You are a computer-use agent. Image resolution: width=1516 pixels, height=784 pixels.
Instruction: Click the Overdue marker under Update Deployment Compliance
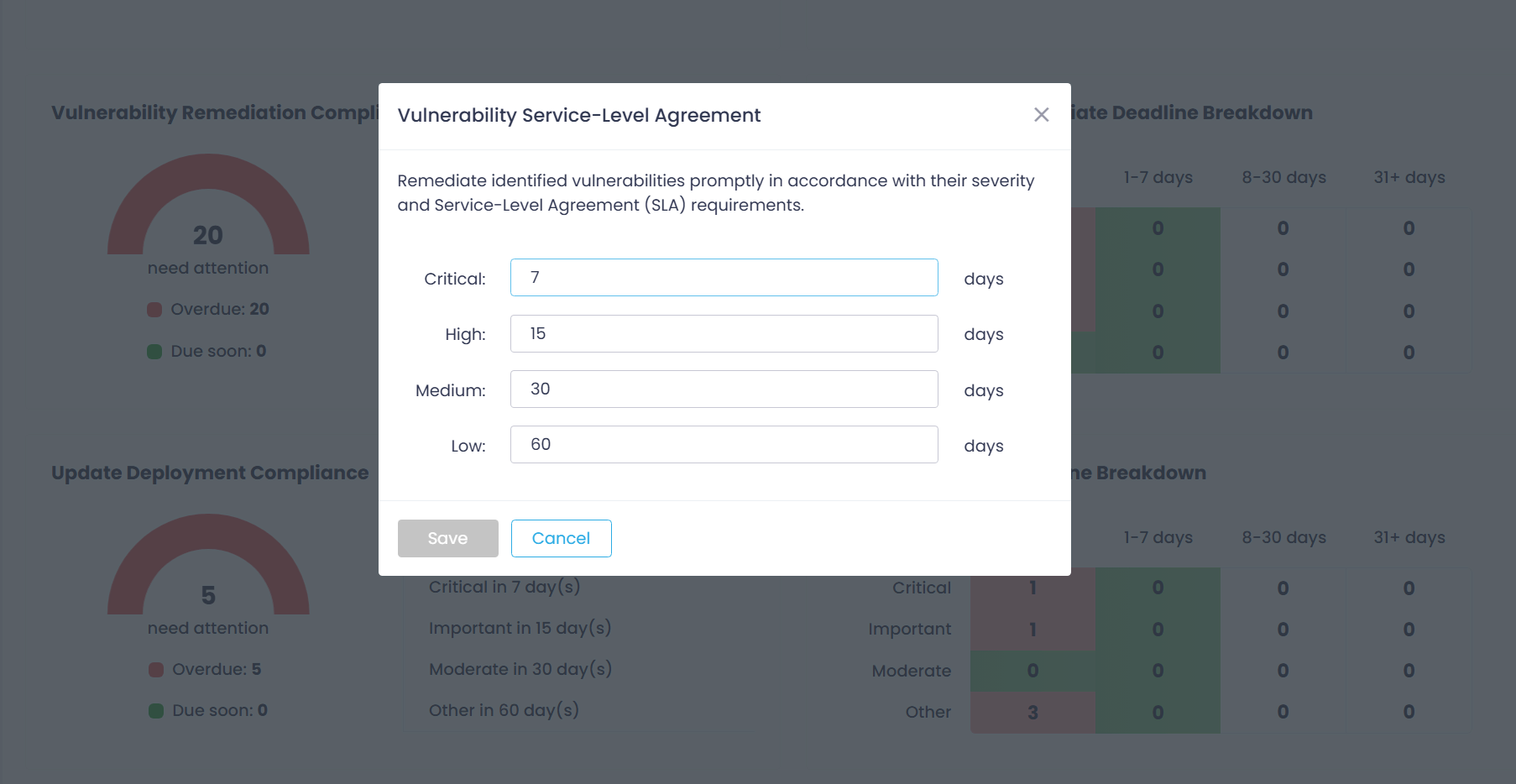coord(154,669)
